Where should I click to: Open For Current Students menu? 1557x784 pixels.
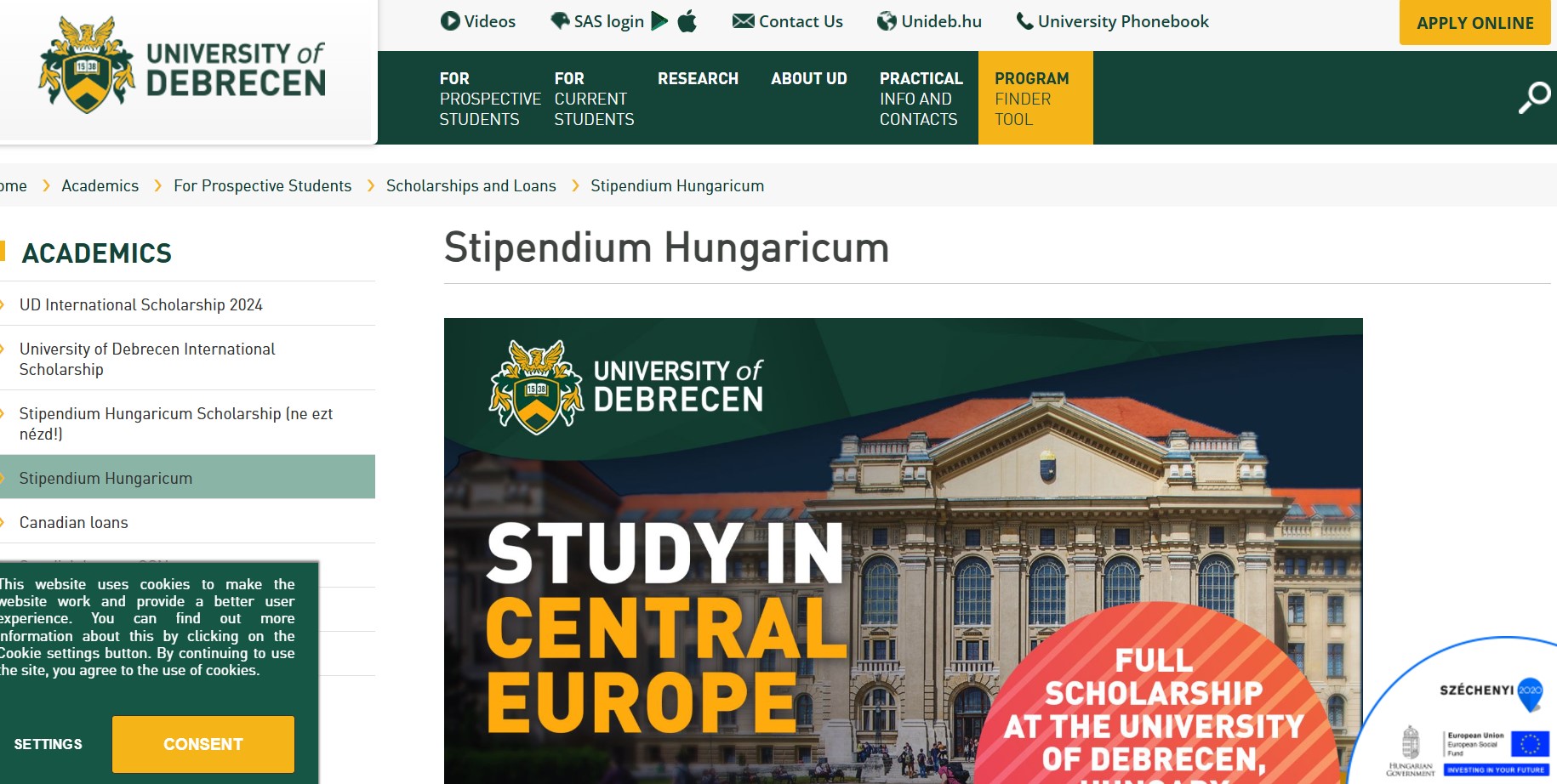tap(594, 99)
